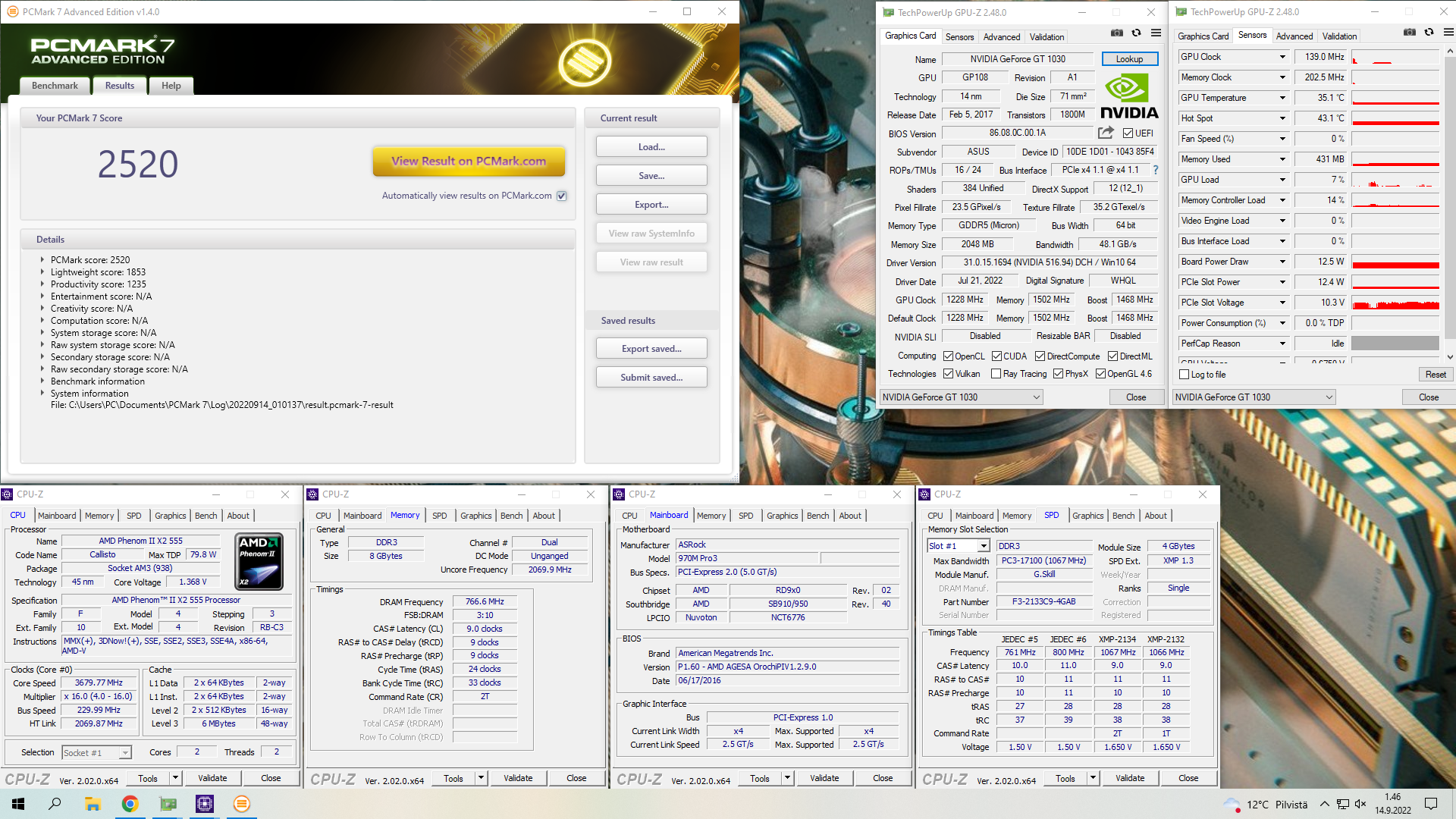
Task: Expand the Lightweight score details row
Action: pyautogui.click(x=42, y=271)
